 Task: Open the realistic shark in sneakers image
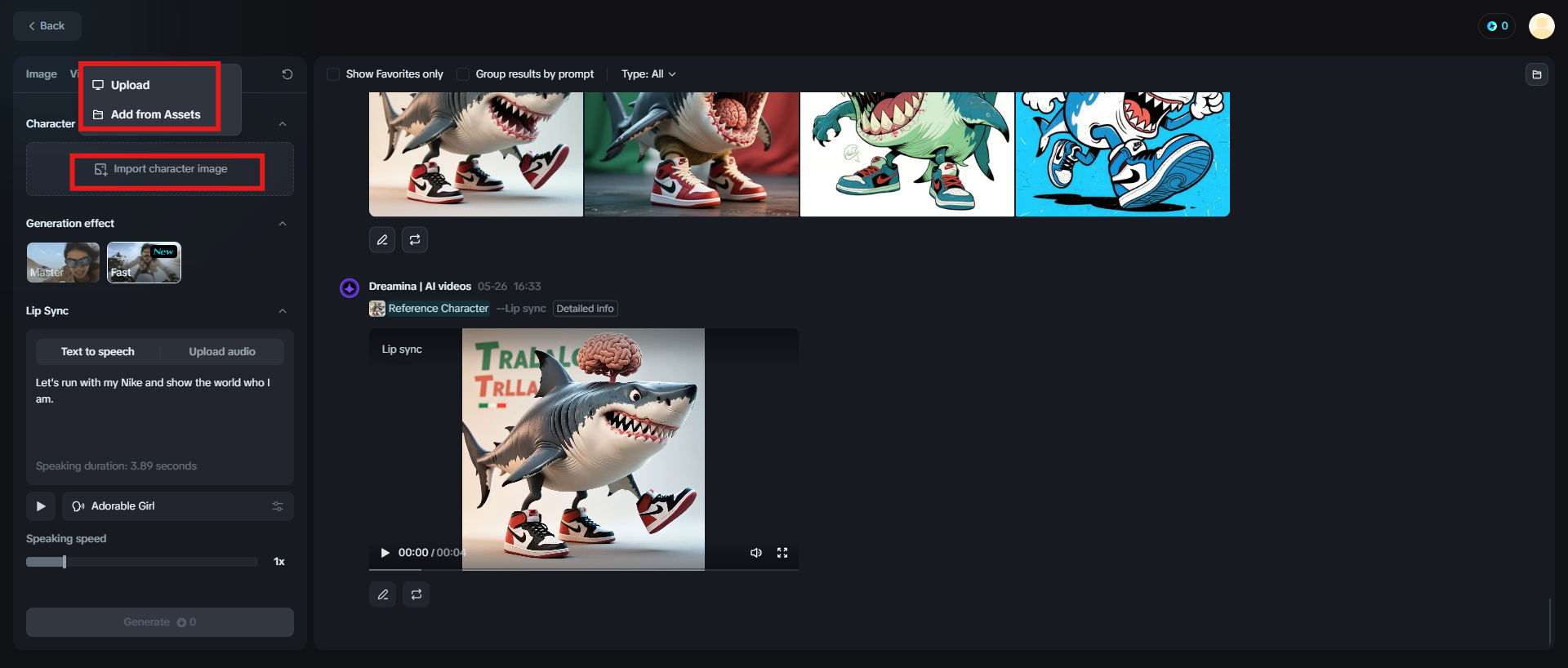click(x=476, y=154)
